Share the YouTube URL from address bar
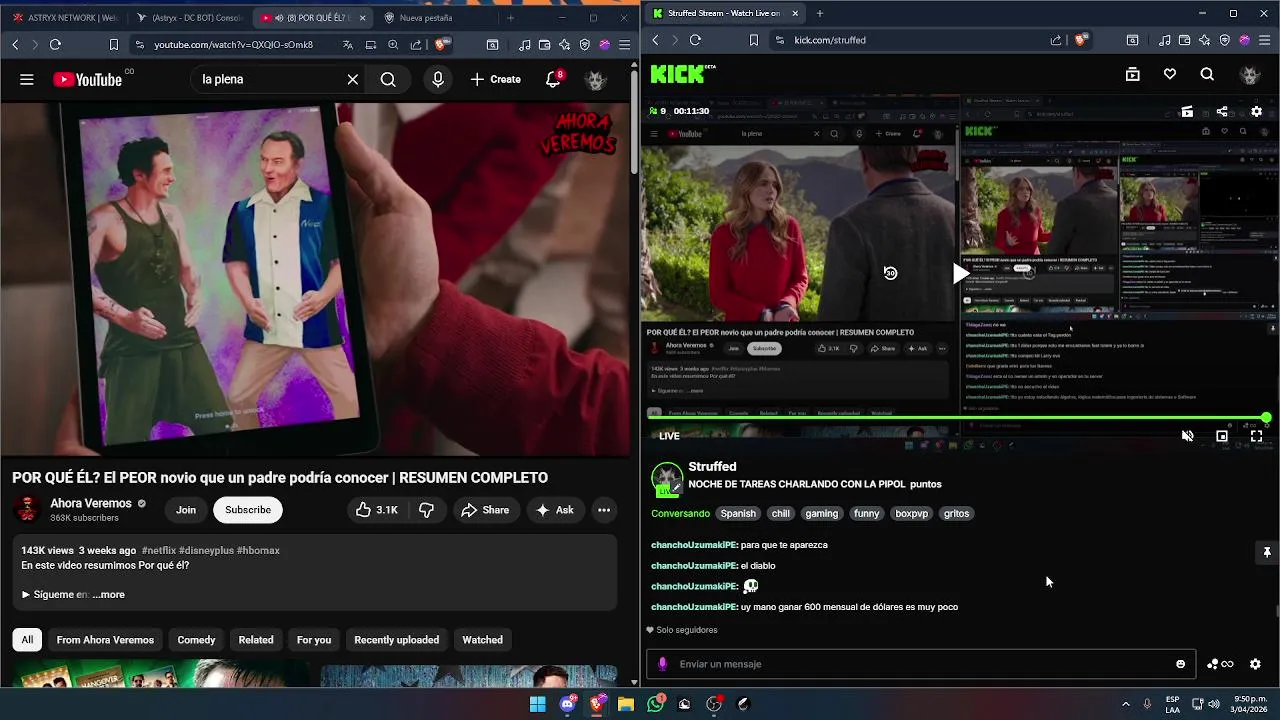Image resolution: width=1280 pixels, height=720 pixels. coord(416,44)
